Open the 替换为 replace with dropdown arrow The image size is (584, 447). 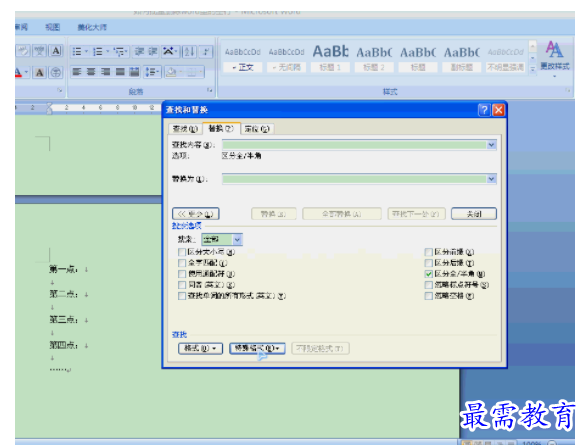pyautogui.click(x=491, y=179)
